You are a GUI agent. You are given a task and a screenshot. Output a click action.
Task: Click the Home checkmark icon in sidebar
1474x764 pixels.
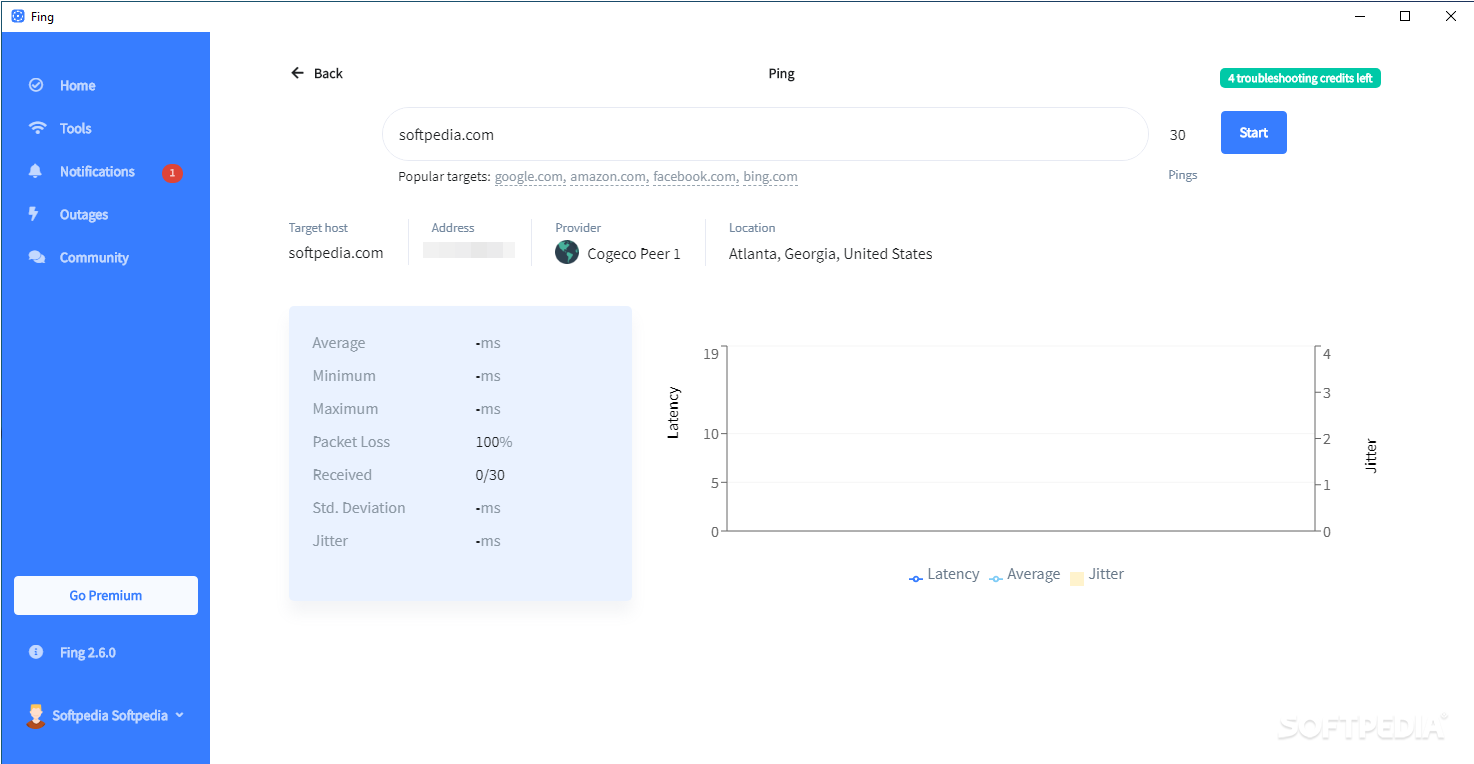[36, 85]
